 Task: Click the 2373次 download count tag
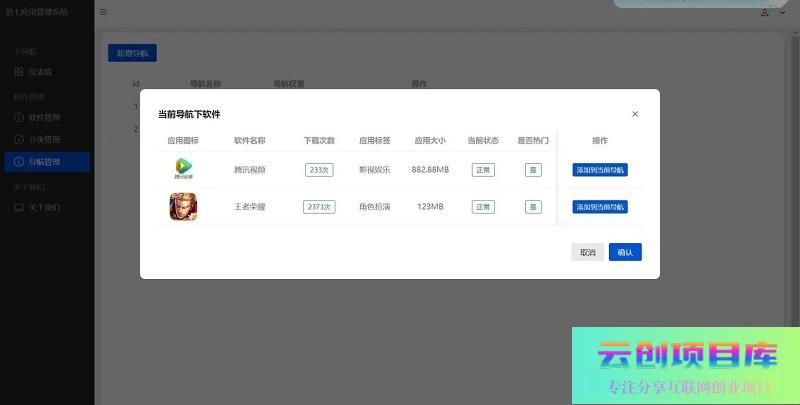(x=319, y=207)
